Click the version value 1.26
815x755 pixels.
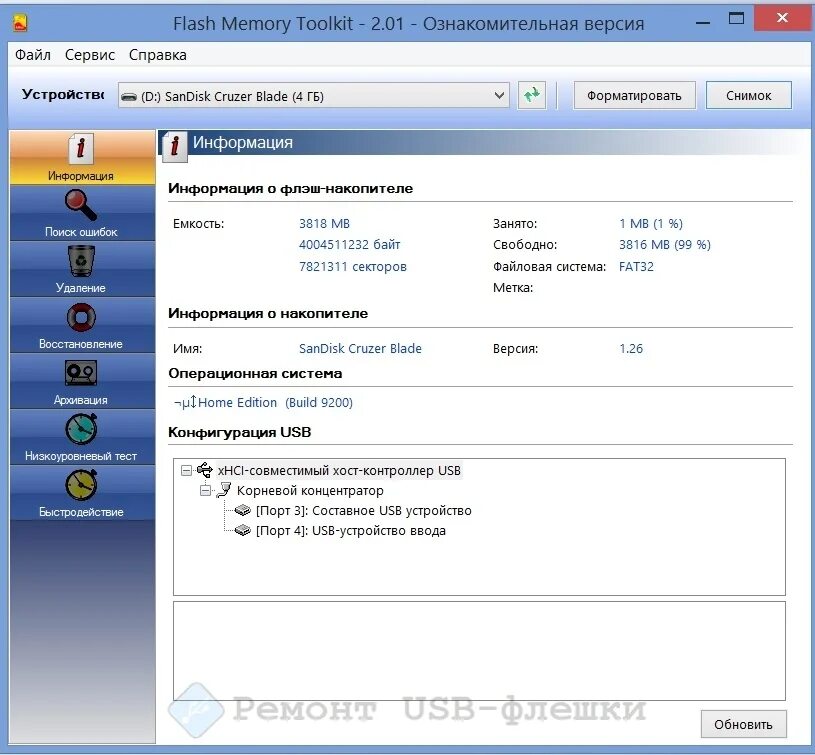coord(631,348)
